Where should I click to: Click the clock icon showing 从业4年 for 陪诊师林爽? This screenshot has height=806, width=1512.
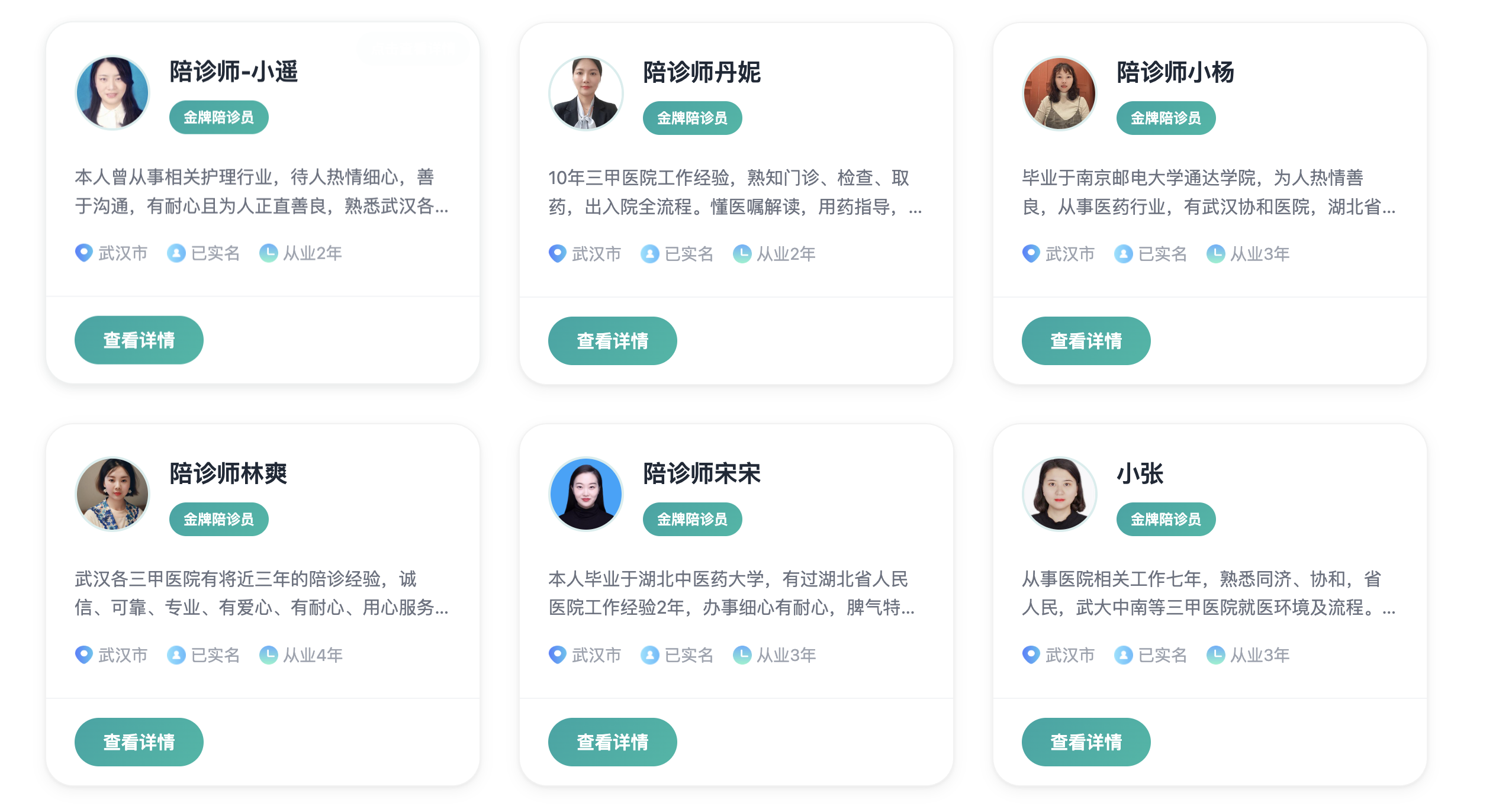tap(269, 655)
